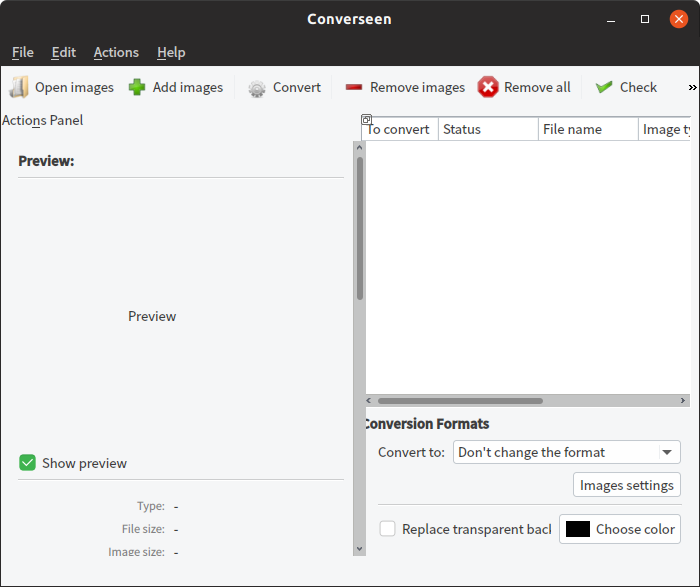Enable Replace transparent background checkbox
This screenshot has height=587, width=700.
click(387, 529)
